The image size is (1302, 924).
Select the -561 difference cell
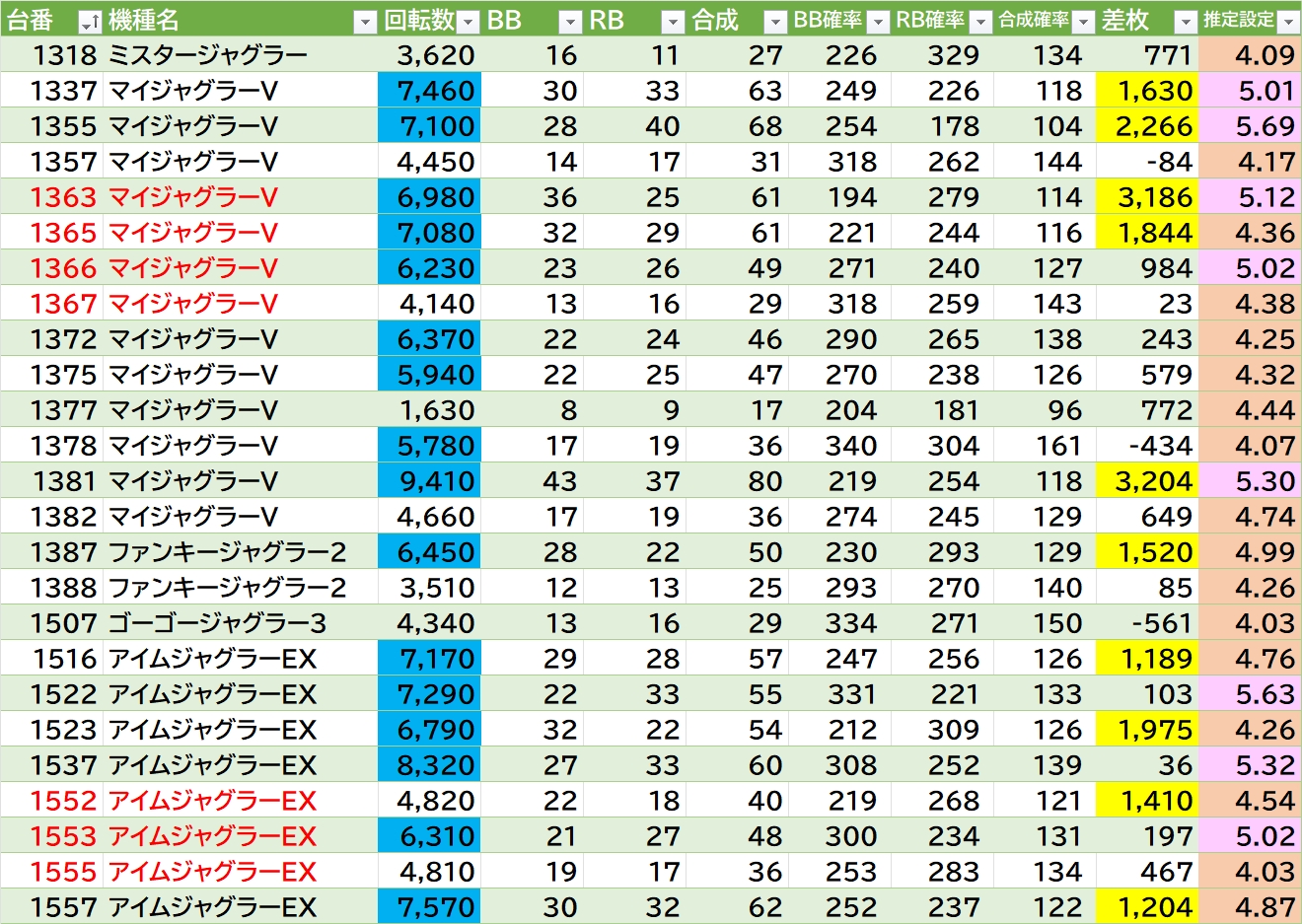(1148, 623)
